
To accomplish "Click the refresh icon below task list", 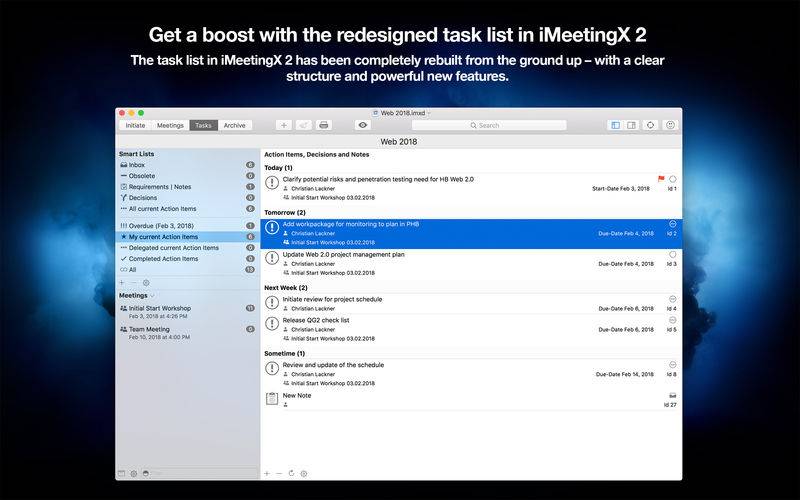I will 291,473.
